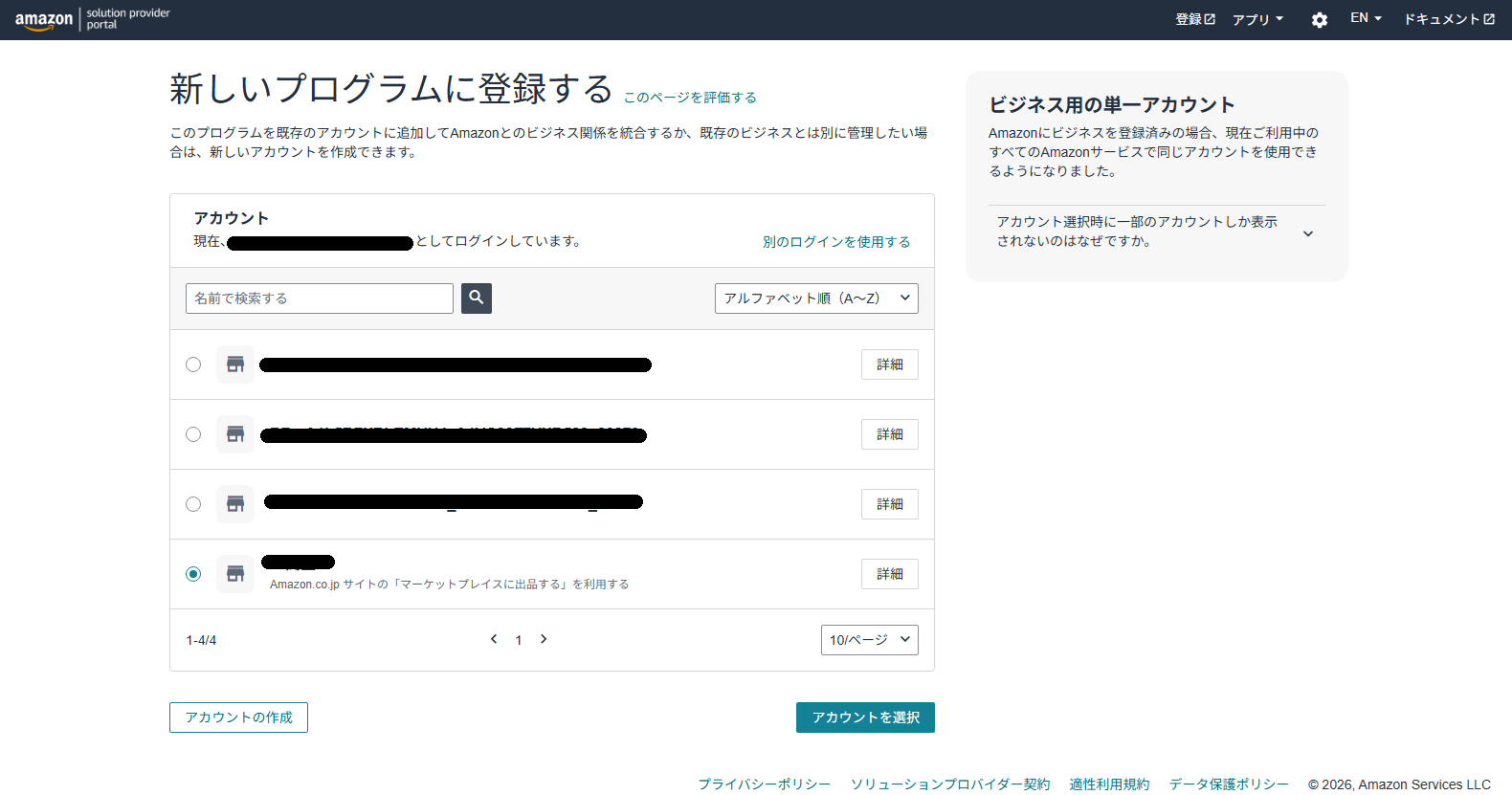This screenshot has width=1512, height=795.
Task: Click the 別のログインを使用する link
Action: pyautogui.click(x=836, y=242)
